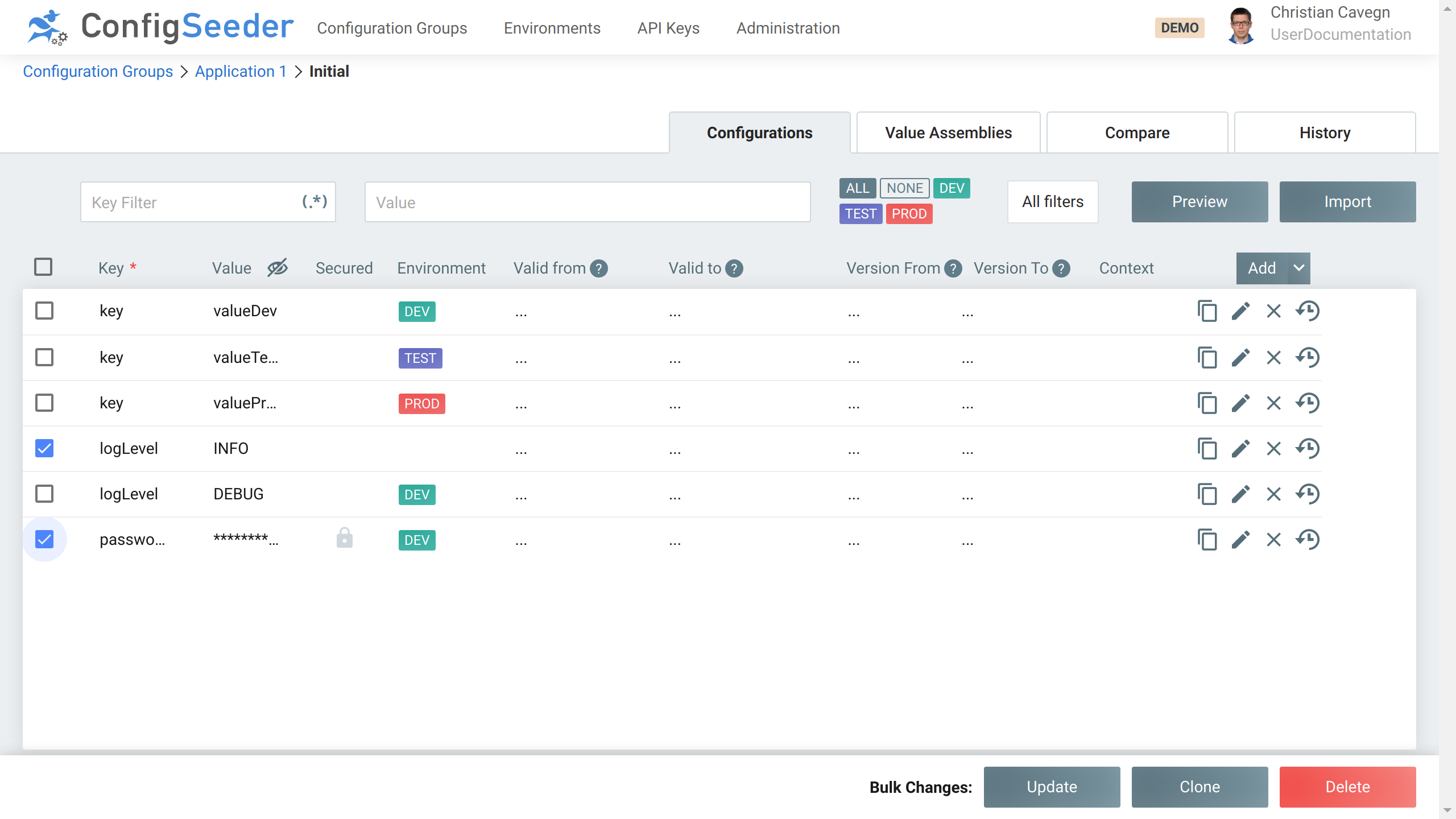Viewport: 1456px width, 819px height.
Task: Show history for logLevel INFO entry
Action: pyautogui.click(x=1308, y=449)
